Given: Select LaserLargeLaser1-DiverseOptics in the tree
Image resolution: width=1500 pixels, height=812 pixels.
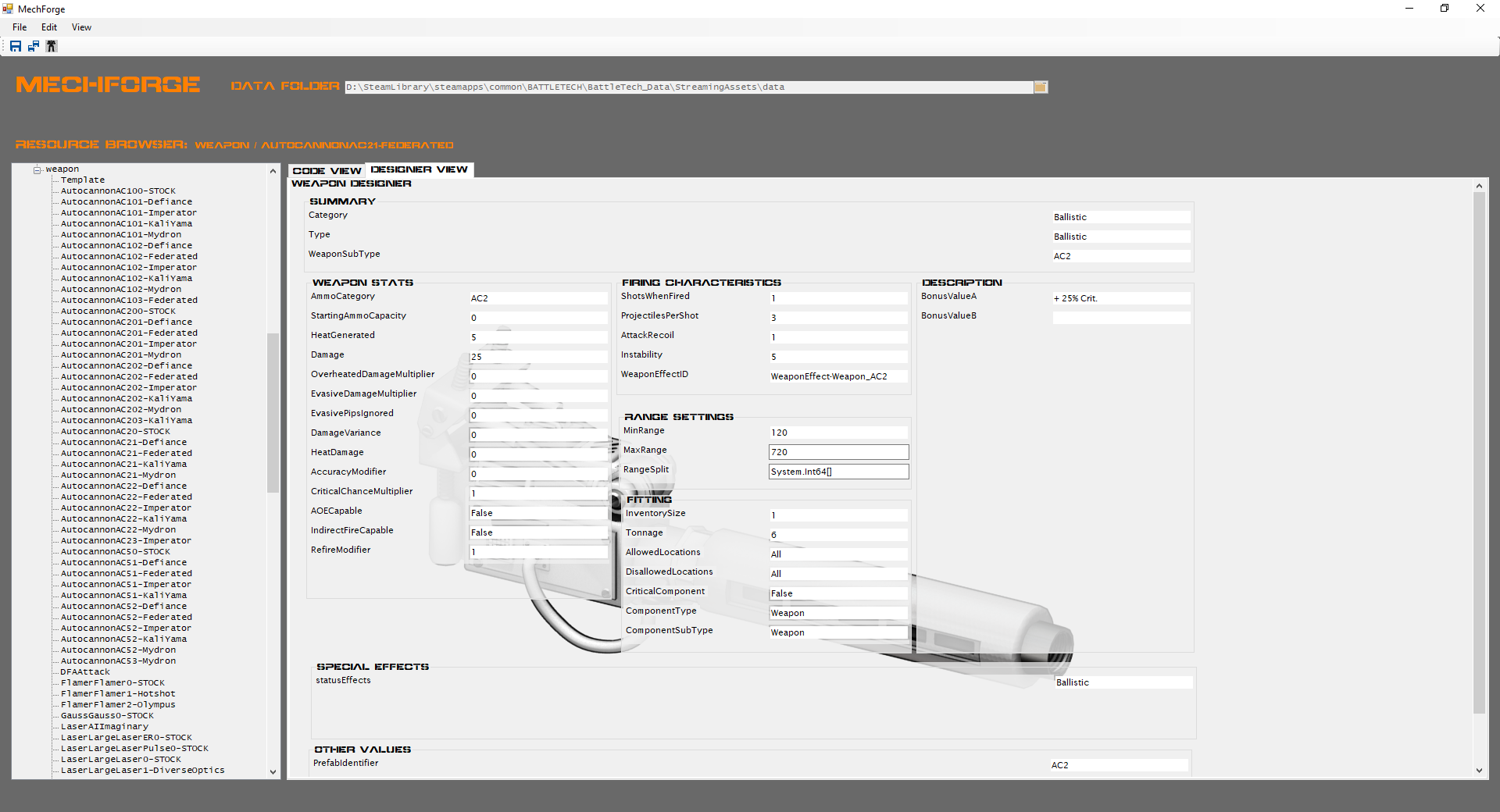Looking at the screenshot, I should click(143, 771).
